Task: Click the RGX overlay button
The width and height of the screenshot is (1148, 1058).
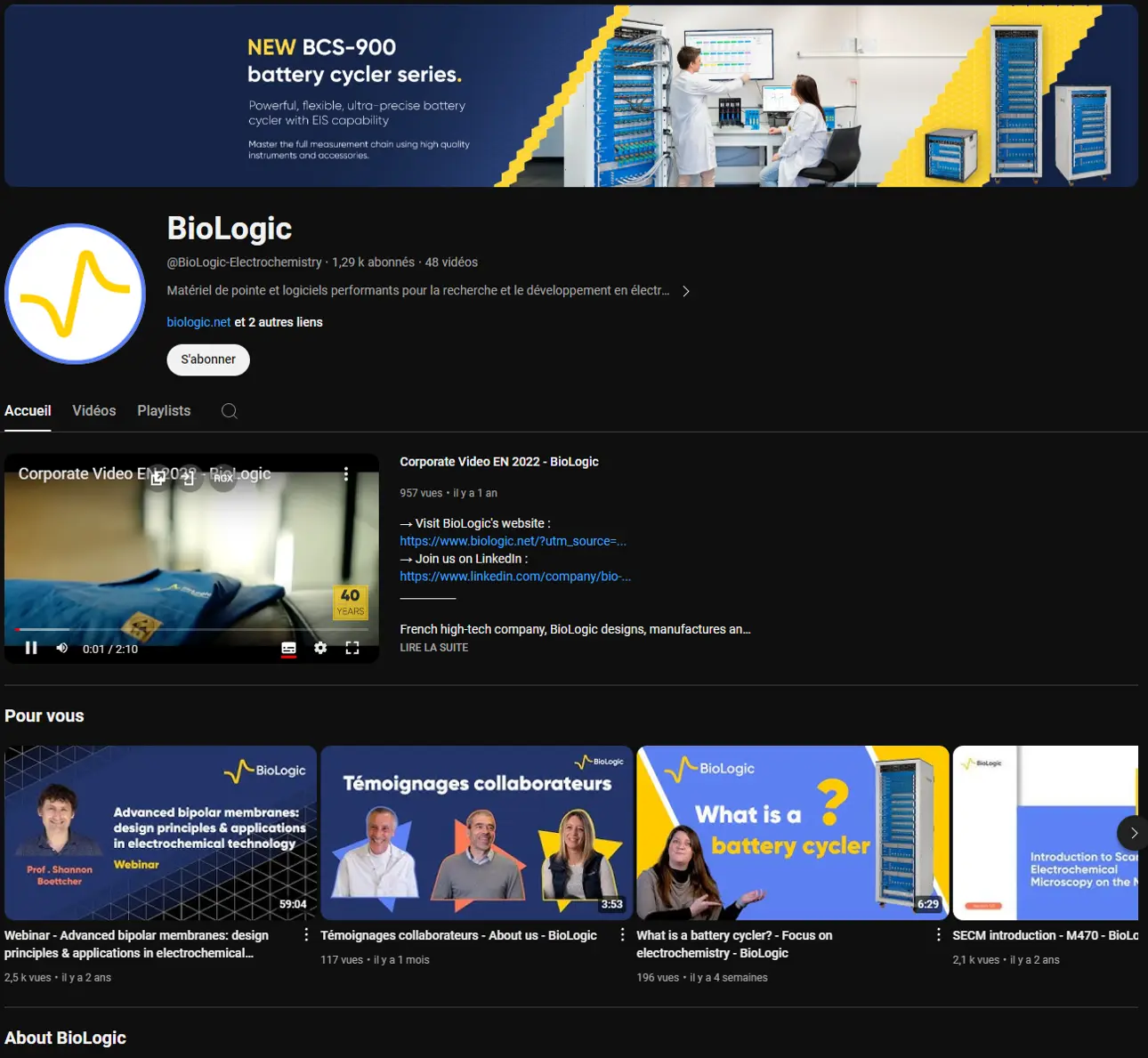Action: (x=222, y=478)
